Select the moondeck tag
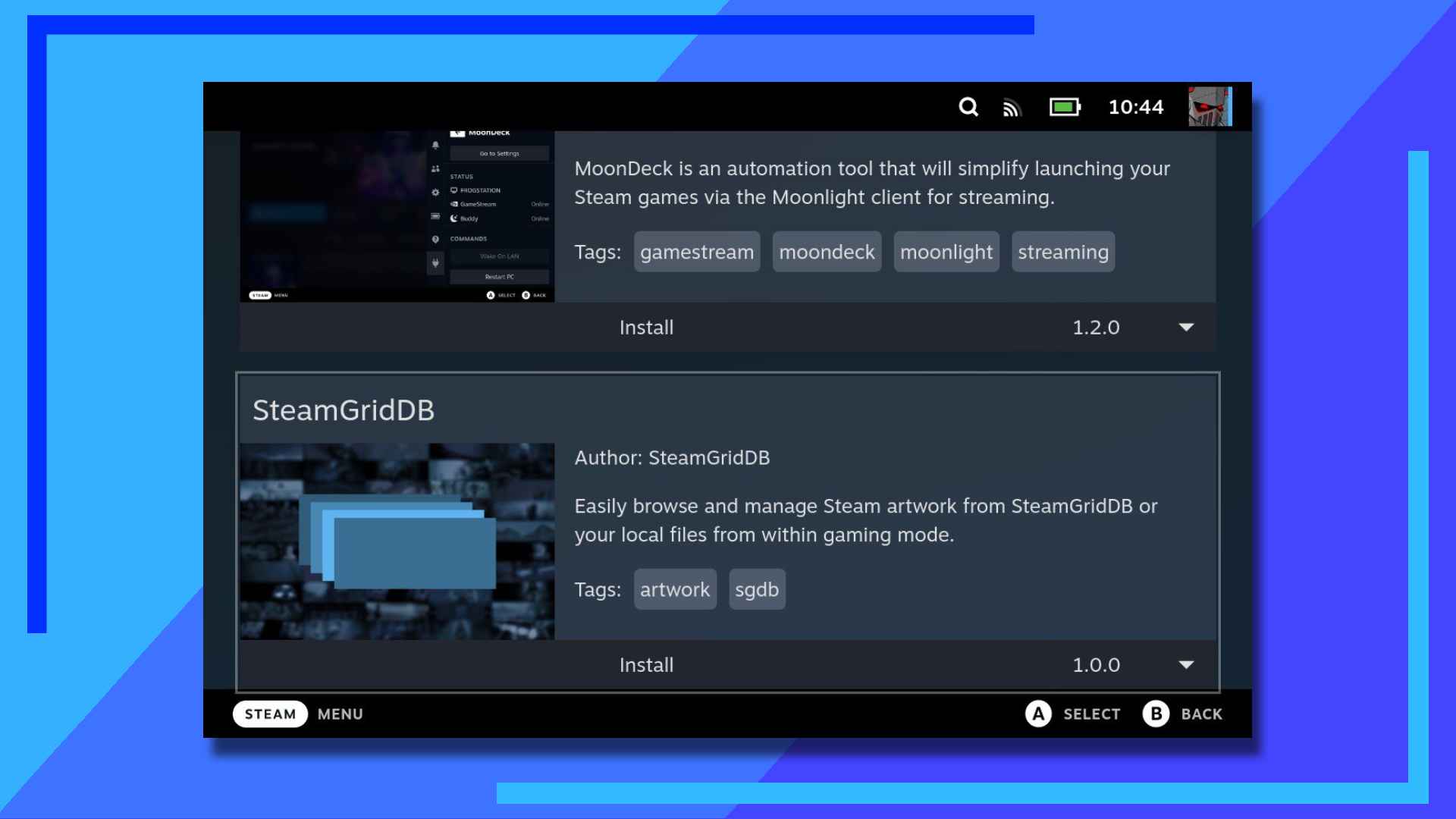 point(827,252)
